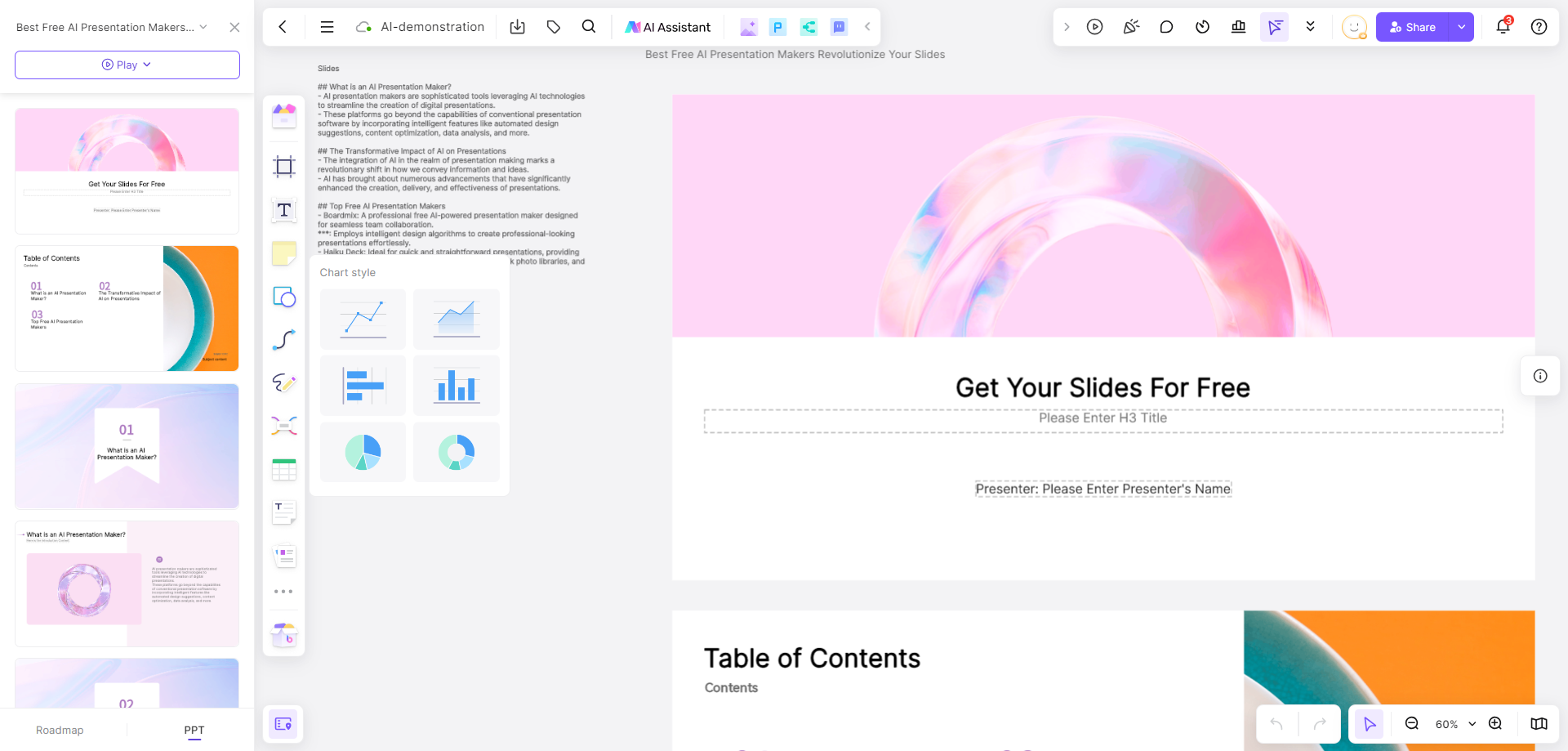This screenshot has height=751, width=1568.
Task: Click the AI image generation icon
Action: pos(748,27)
